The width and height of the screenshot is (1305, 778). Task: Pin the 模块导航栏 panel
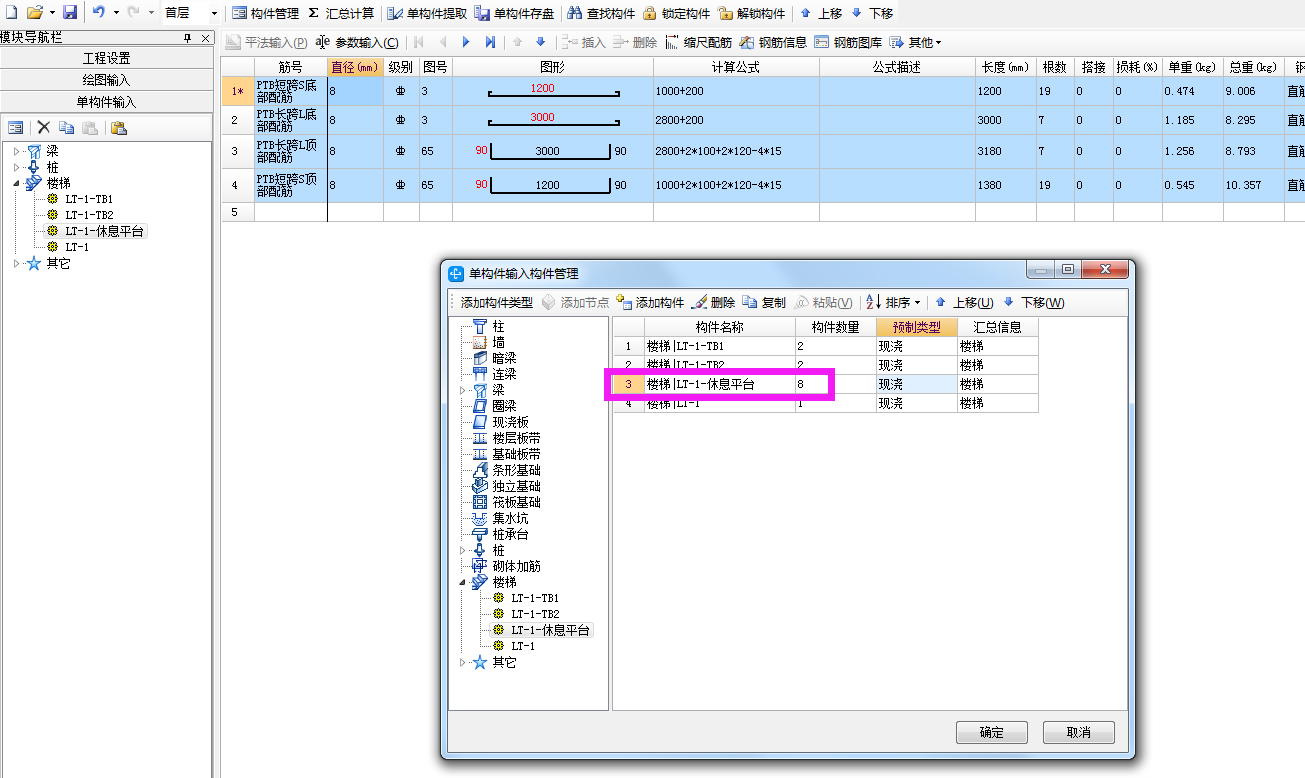pos(188,38)
